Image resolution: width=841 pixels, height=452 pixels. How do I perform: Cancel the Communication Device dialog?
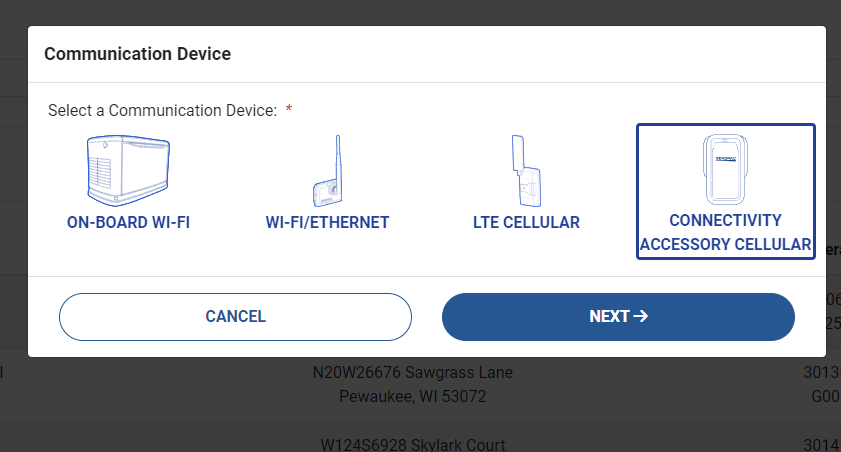(x=235, y=317)
